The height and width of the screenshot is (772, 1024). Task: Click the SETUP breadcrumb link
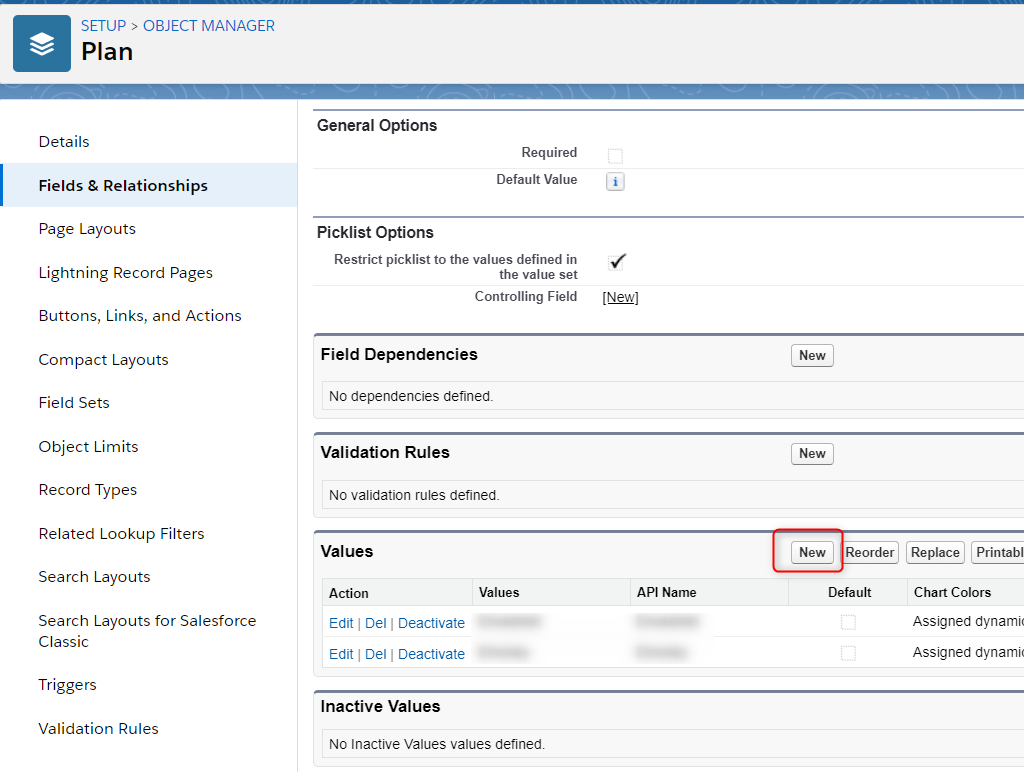[103, 25]
